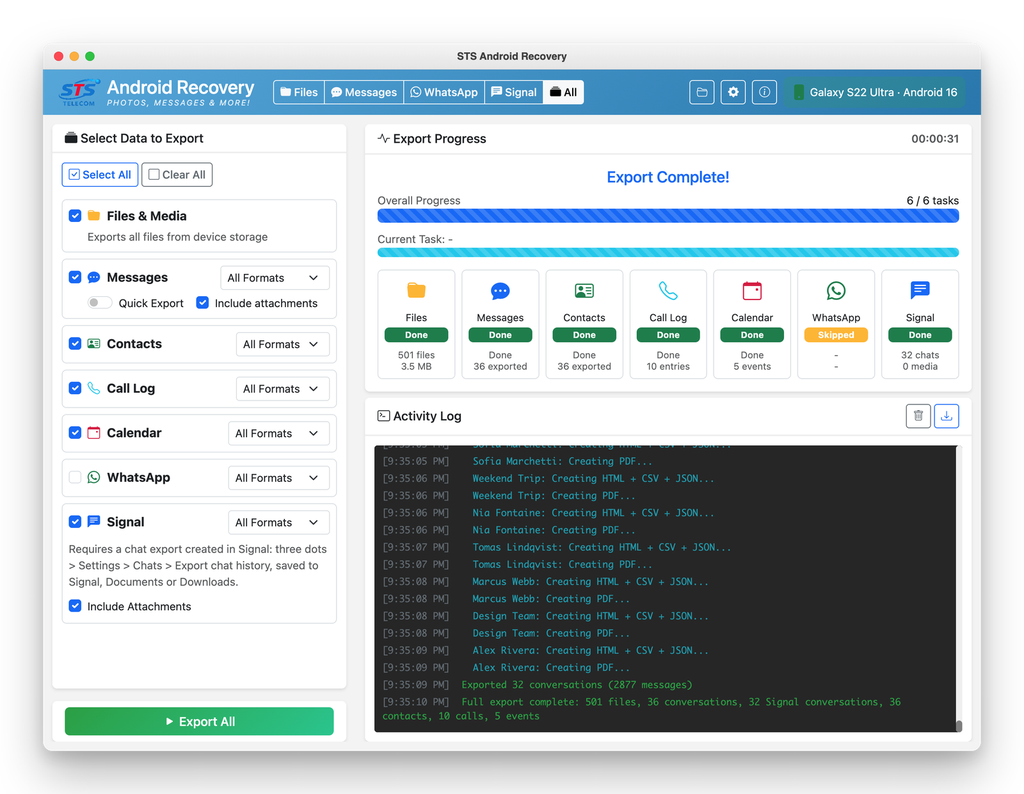Uncheck Messages Include attachments checkbox

click(202, 303)
